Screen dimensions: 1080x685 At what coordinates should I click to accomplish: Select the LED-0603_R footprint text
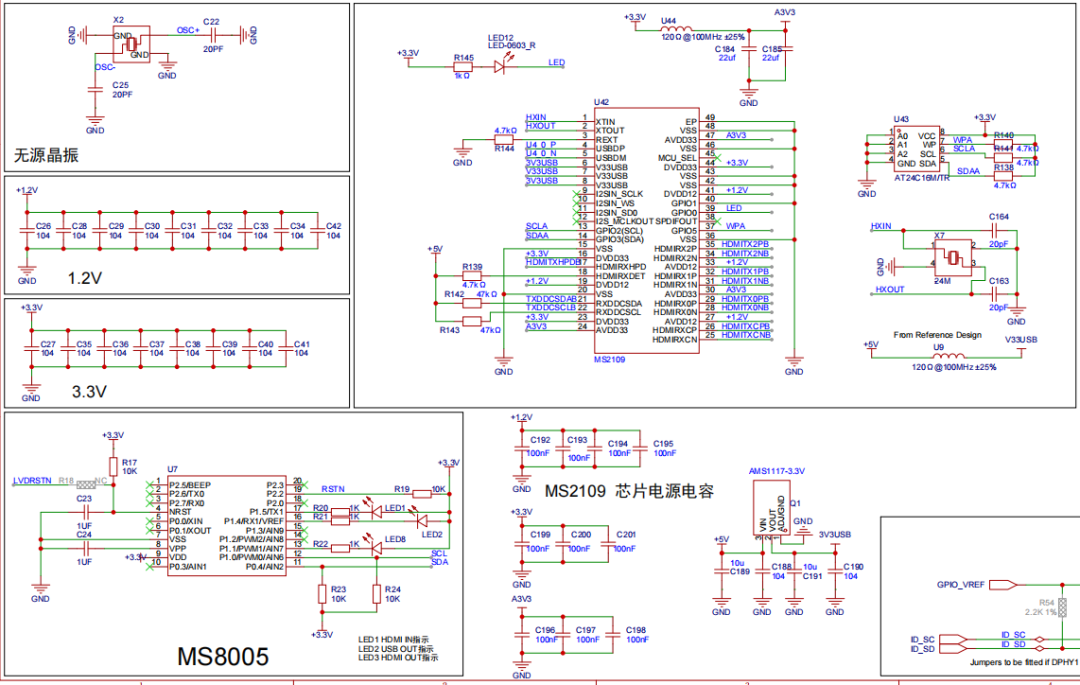tap(511, 45)
